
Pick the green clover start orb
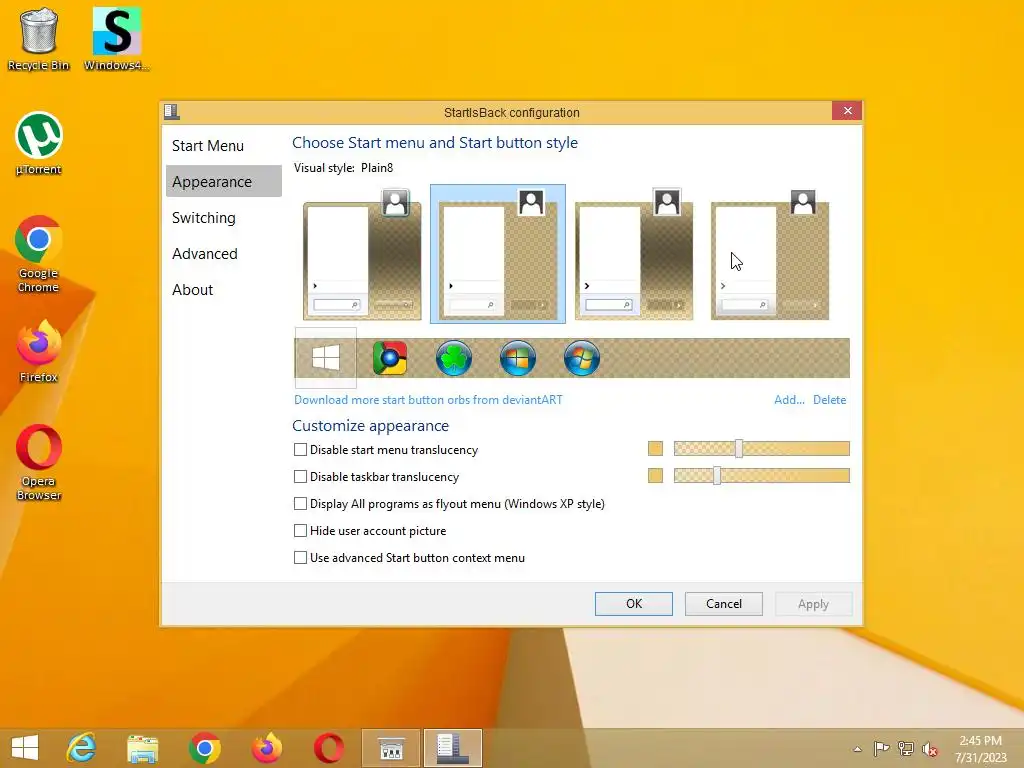tap(454, 358)
